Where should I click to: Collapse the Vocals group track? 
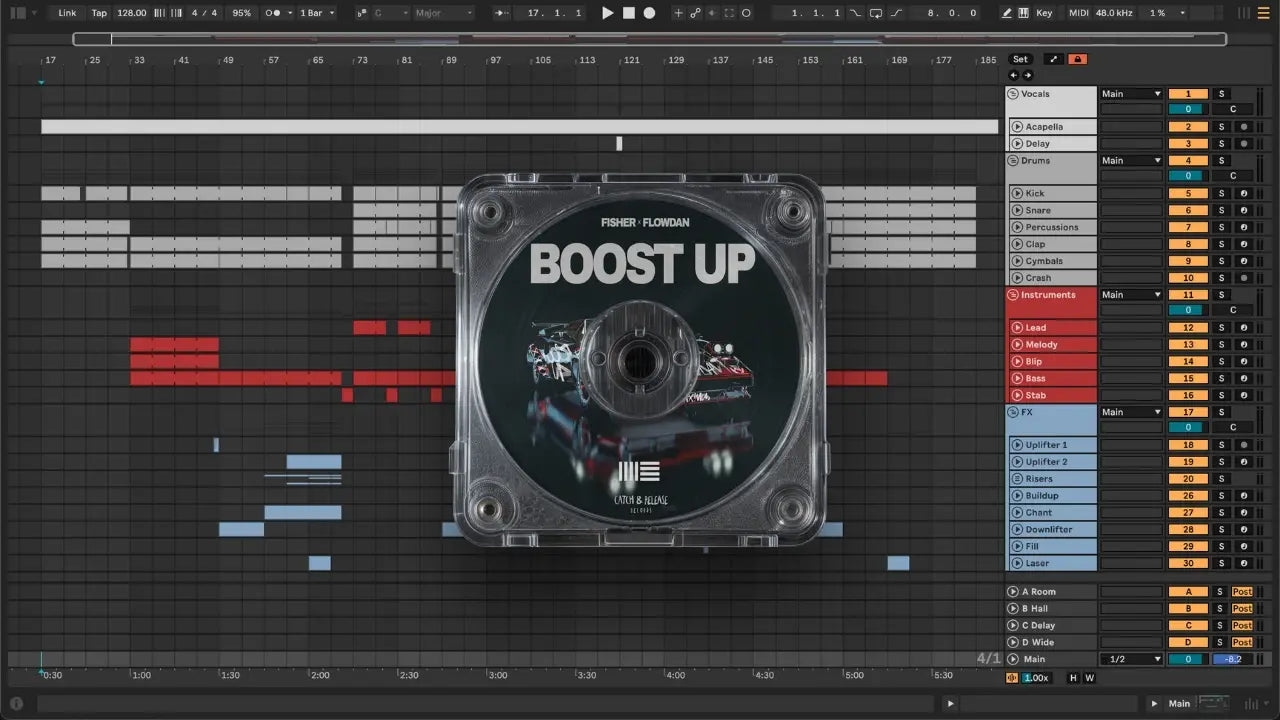tap(1013, 94)
